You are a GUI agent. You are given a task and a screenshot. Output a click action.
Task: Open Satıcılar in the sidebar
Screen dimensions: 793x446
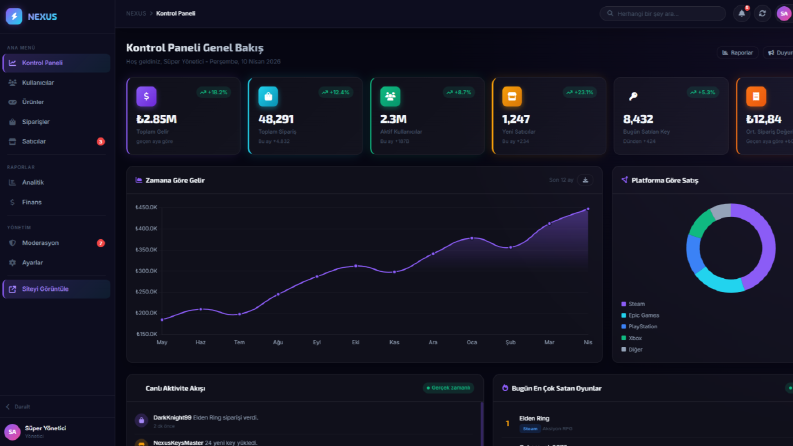[56, 142]
